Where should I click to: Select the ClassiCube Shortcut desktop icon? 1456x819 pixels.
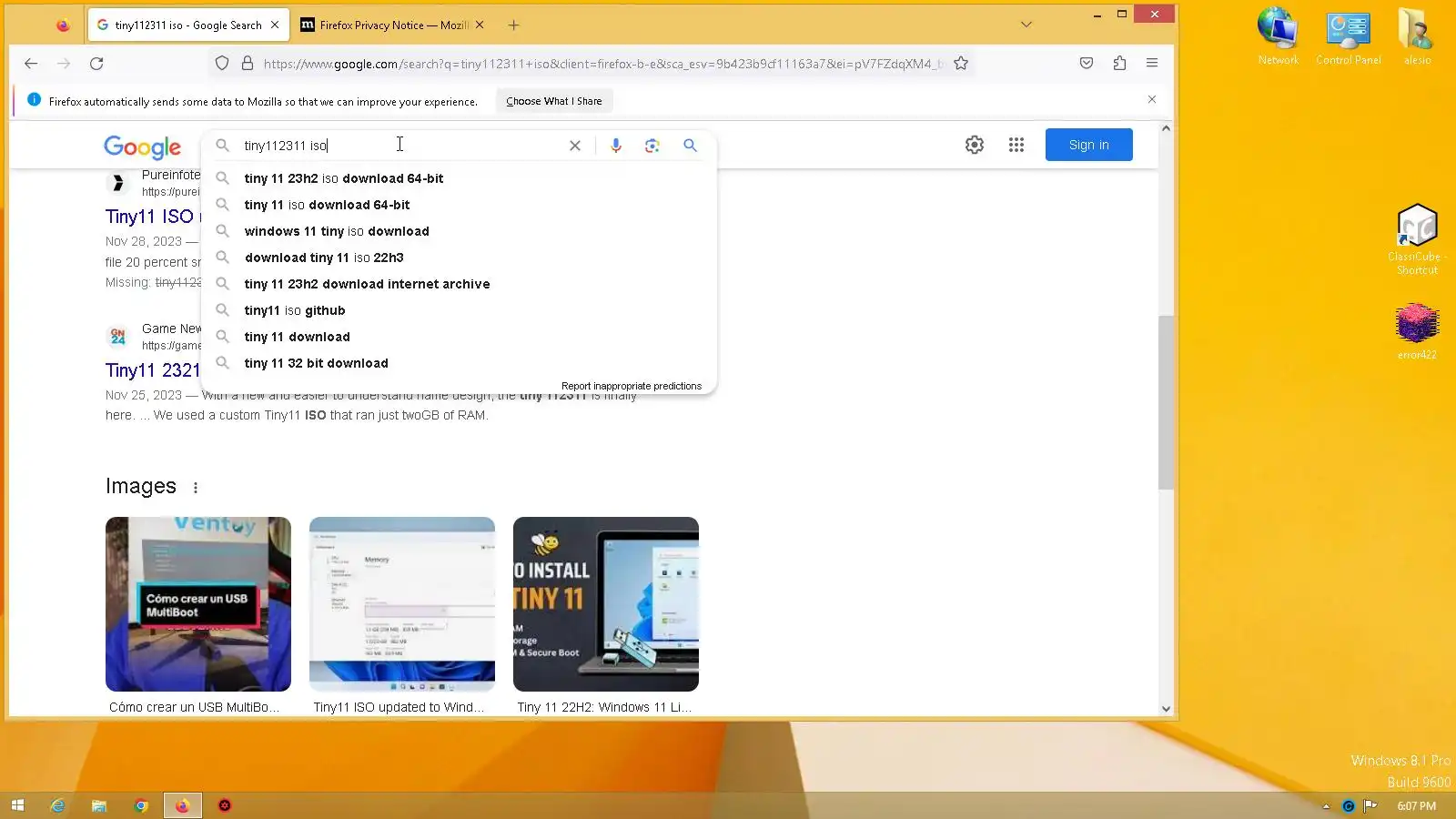pyautogui.click(x=1418, y=238)
